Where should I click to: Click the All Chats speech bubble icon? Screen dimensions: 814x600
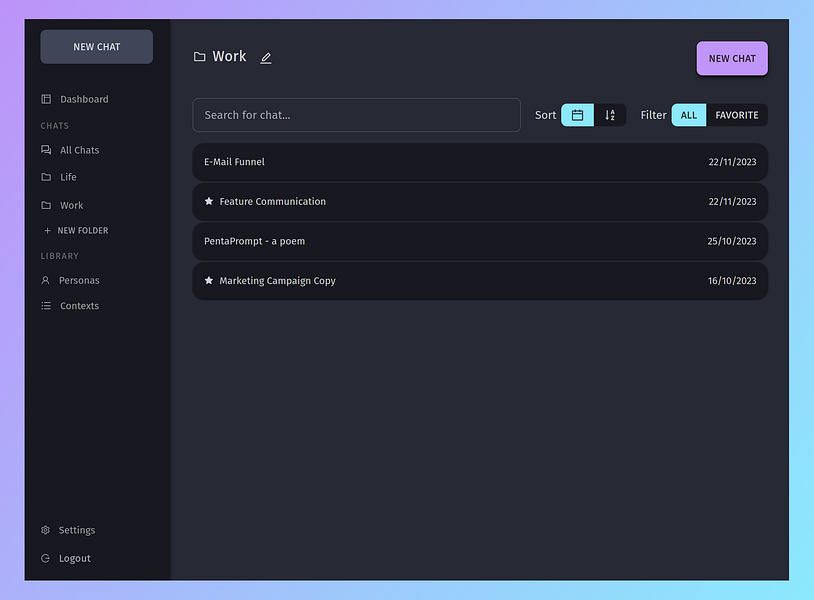(46, 150)
